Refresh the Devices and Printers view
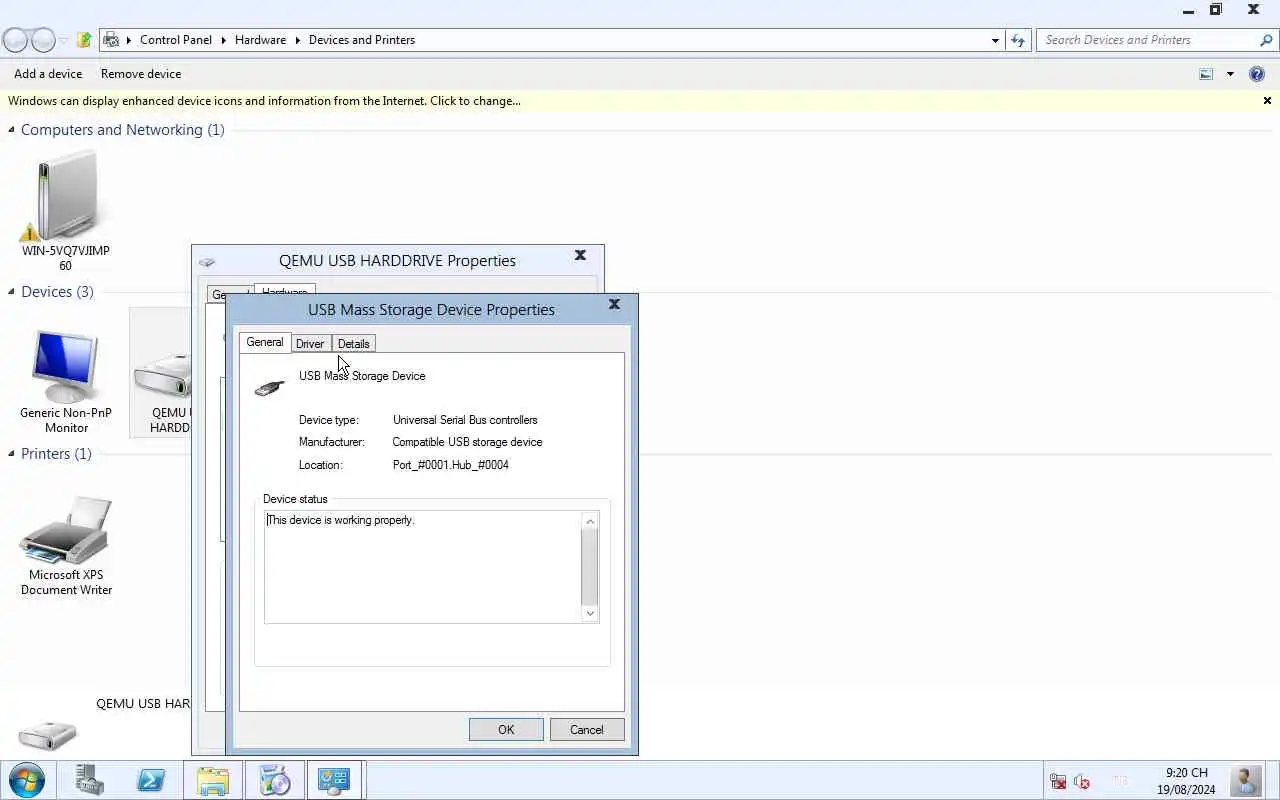Screen dimensions: 1280x800 (x=1018, y=40)
